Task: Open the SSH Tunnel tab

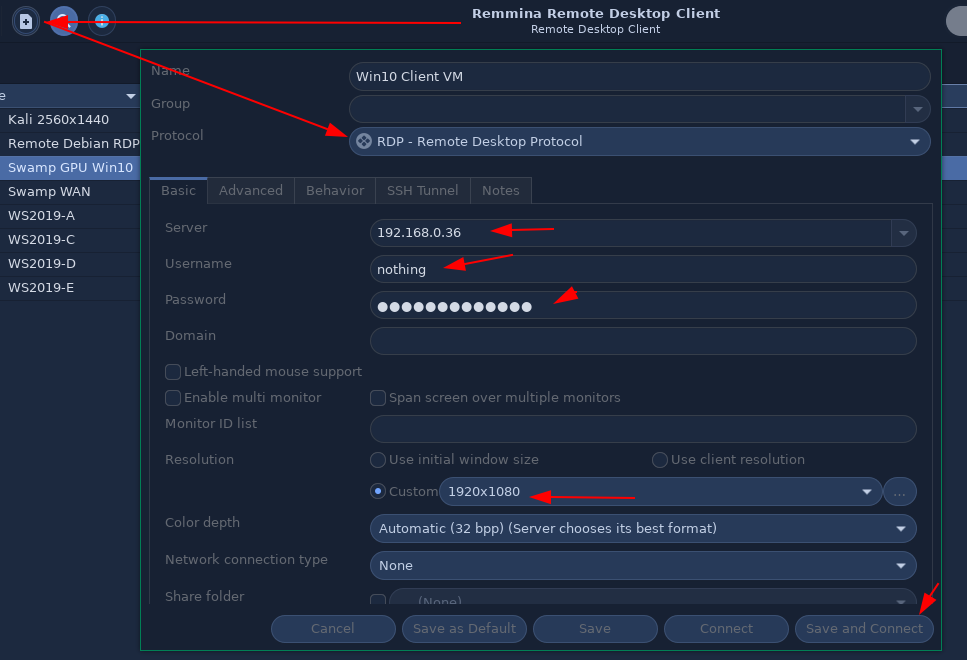Action: tap(422, 191)
